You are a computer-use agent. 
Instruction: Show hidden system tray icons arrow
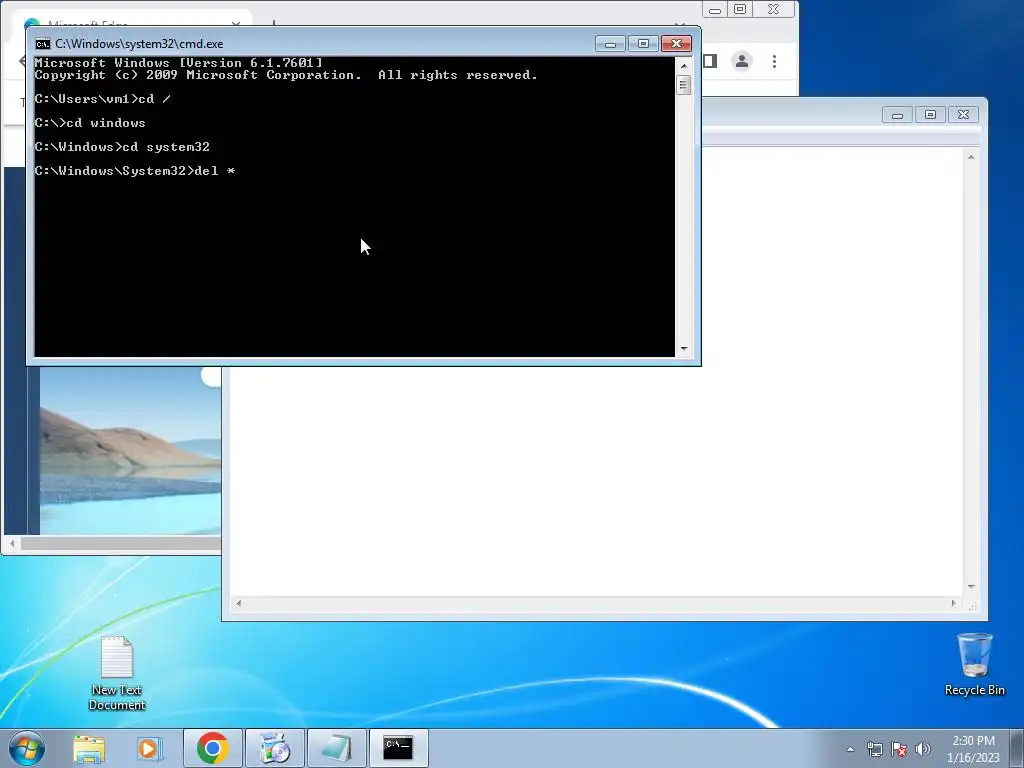point(850,749)
